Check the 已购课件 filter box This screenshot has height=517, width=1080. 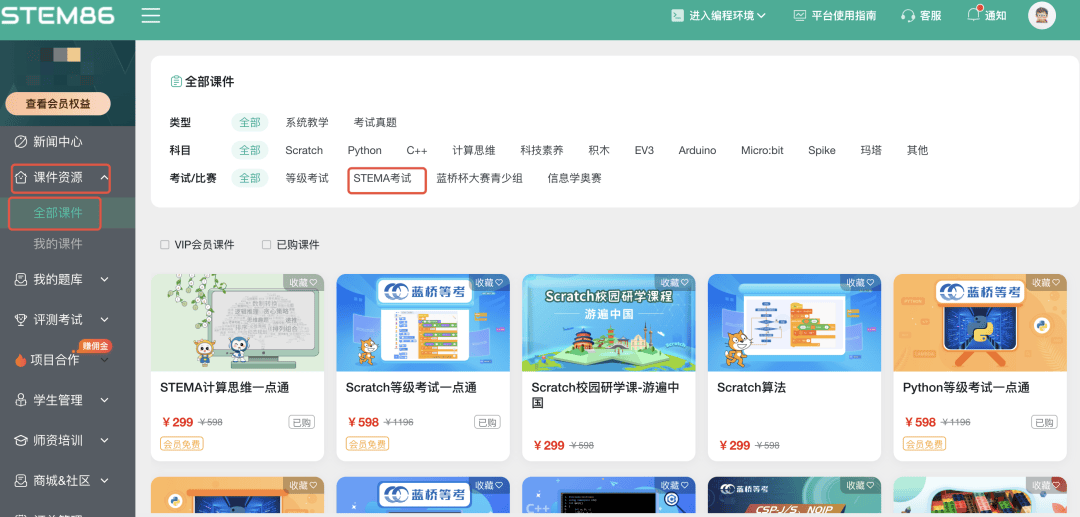[266, 244]
